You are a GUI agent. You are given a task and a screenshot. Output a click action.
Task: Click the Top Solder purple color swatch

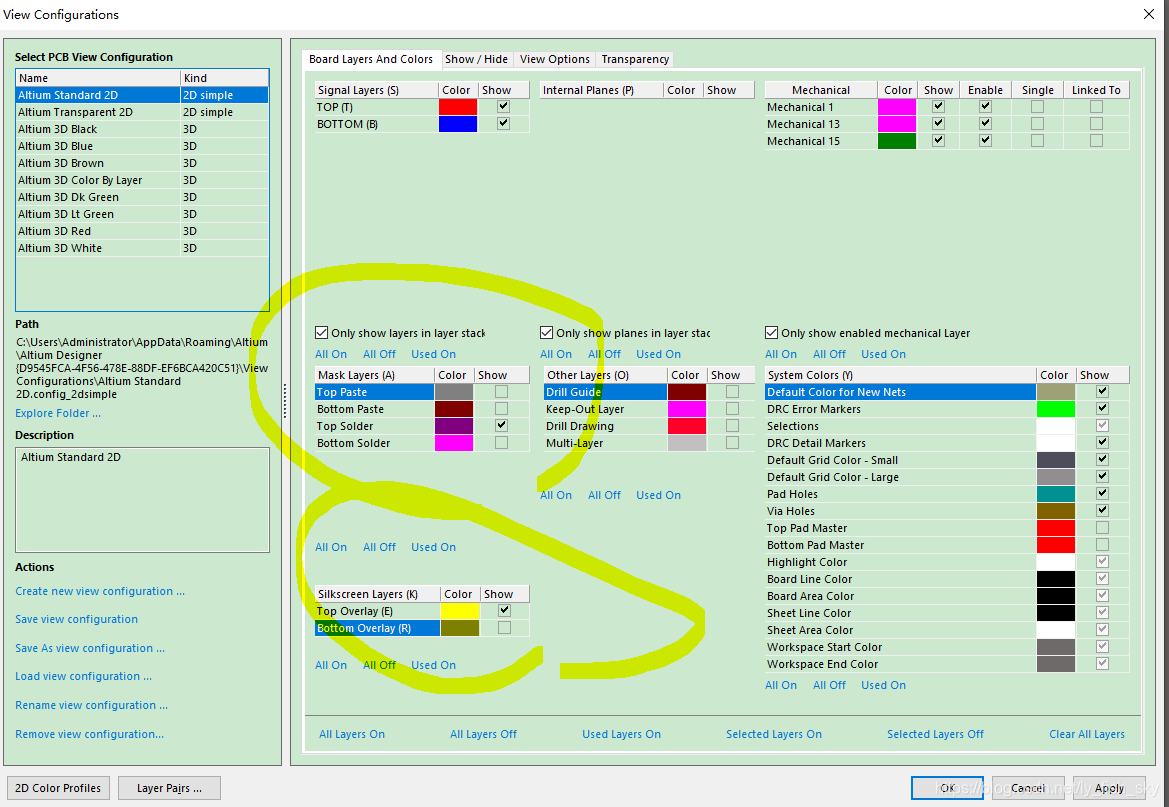(x=454, y=426)
